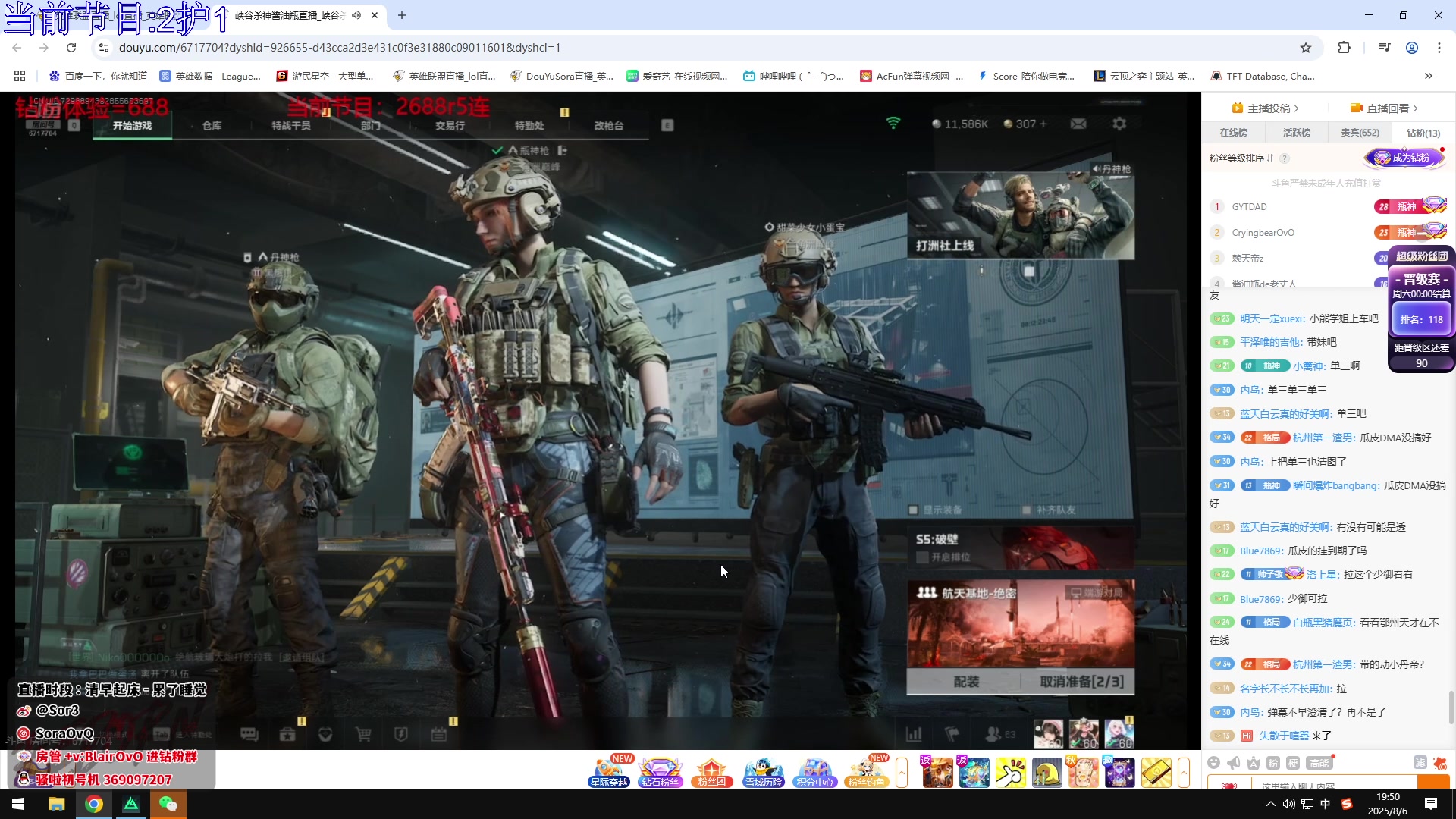Switch to the 在线榜 tab
Screen dimensions: 1456x819
(1233, 133)
